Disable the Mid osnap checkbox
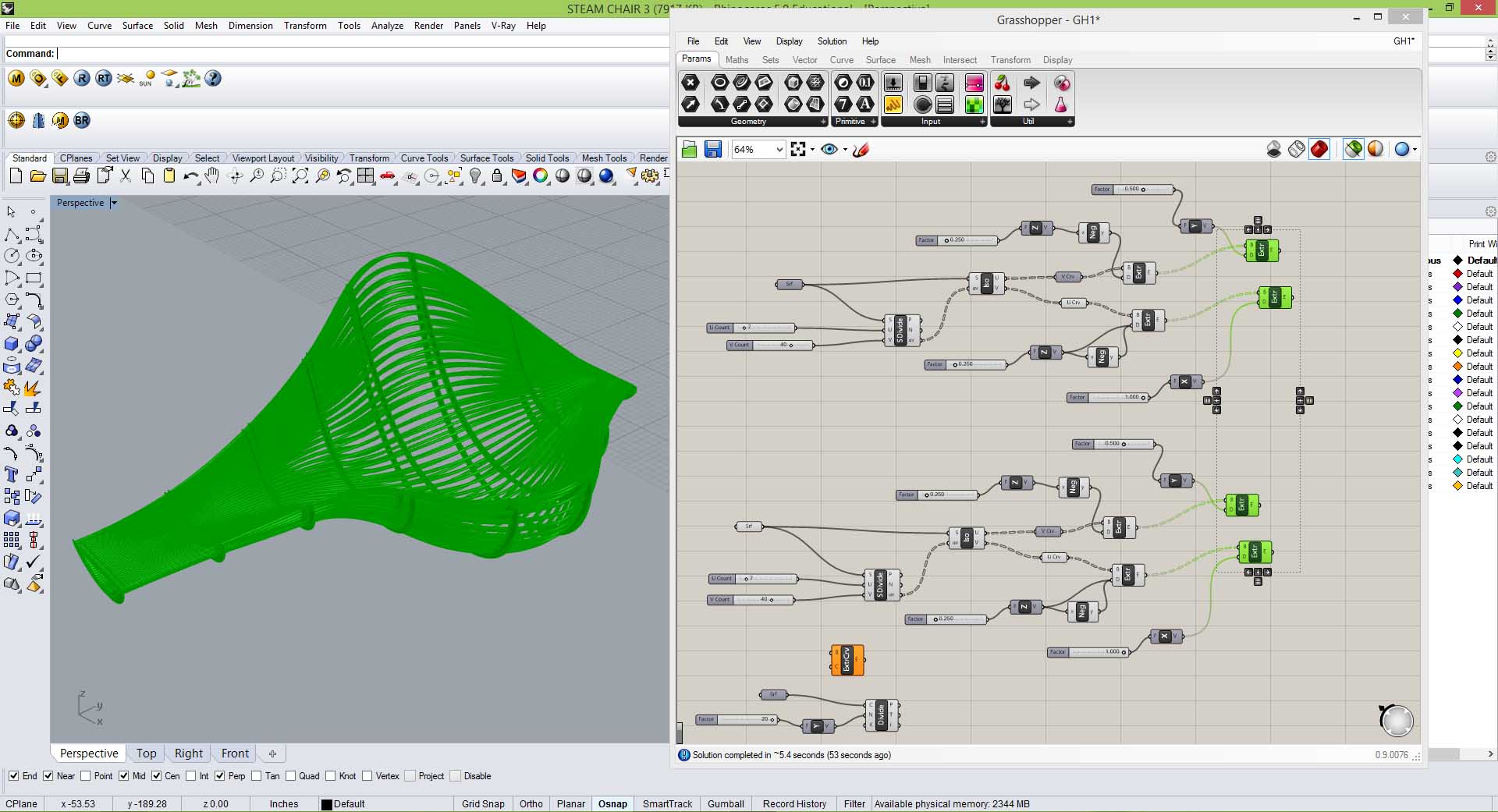Viewport: 1498px width, 812px height. coord(123,776)
